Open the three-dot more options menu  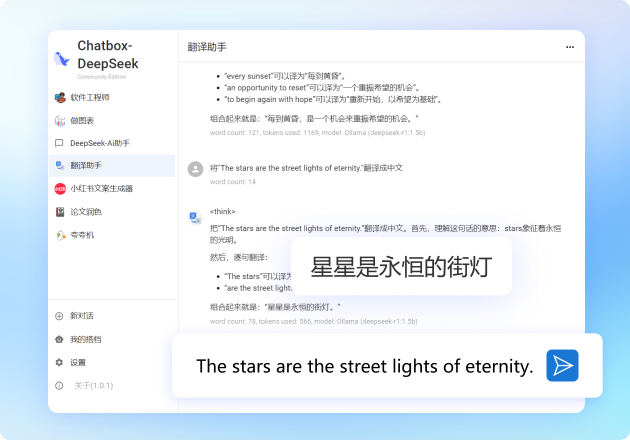tap(570, 47)
